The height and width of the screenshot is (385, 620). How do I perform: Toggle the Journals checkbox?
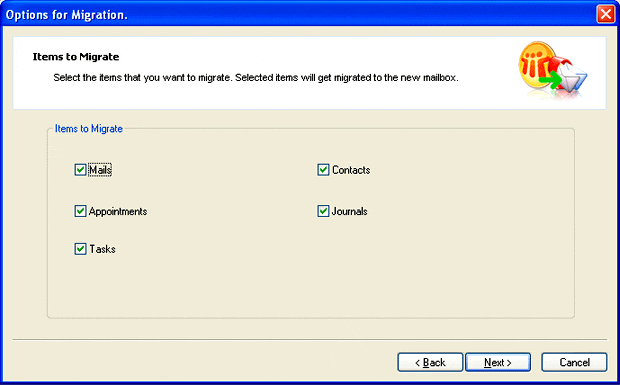323,211
